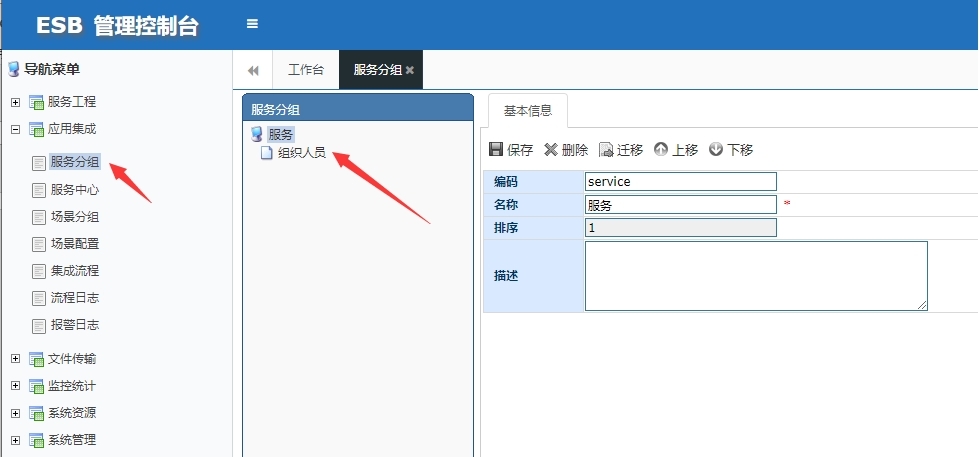This screenshot has width=979, height=457.
Task: Click the 系统资源 folder icon
Action: pos(36,413)
